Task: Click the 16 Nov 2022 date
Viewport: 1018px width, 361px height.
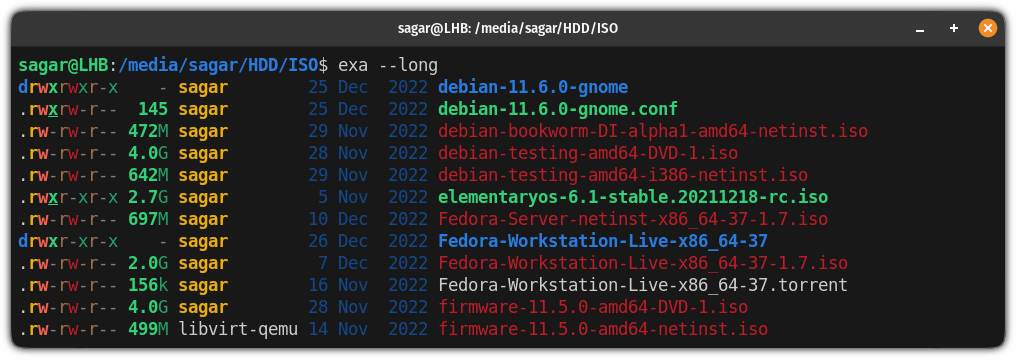Action: [368, 285]
